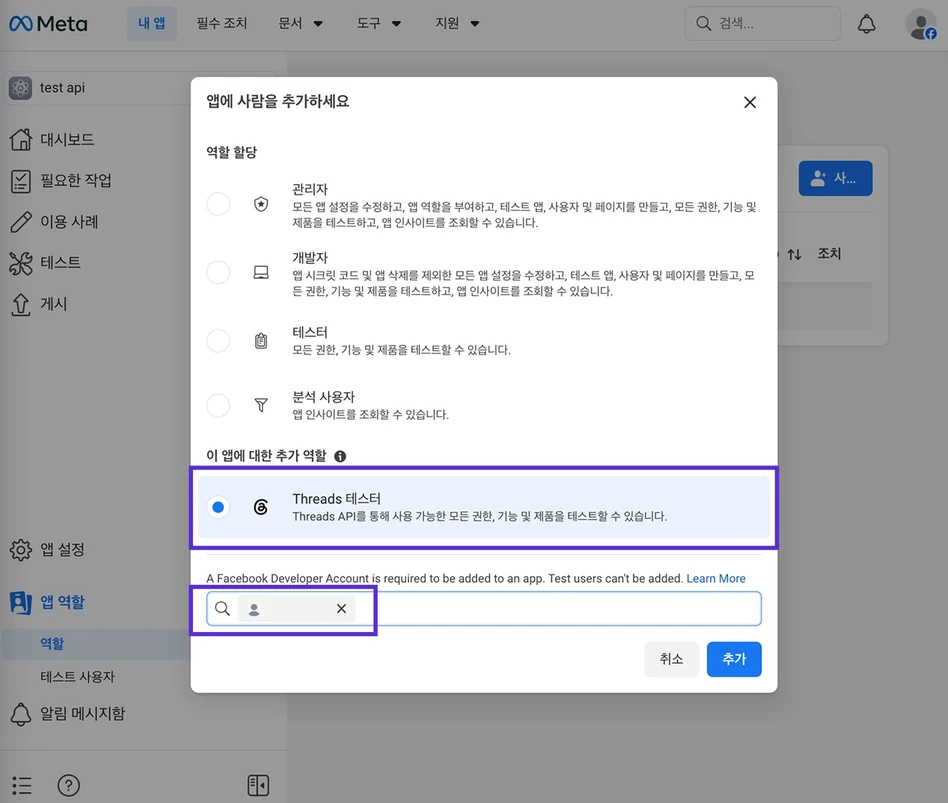Click the top search box
The image size is (948, 803).
[762, 24]
